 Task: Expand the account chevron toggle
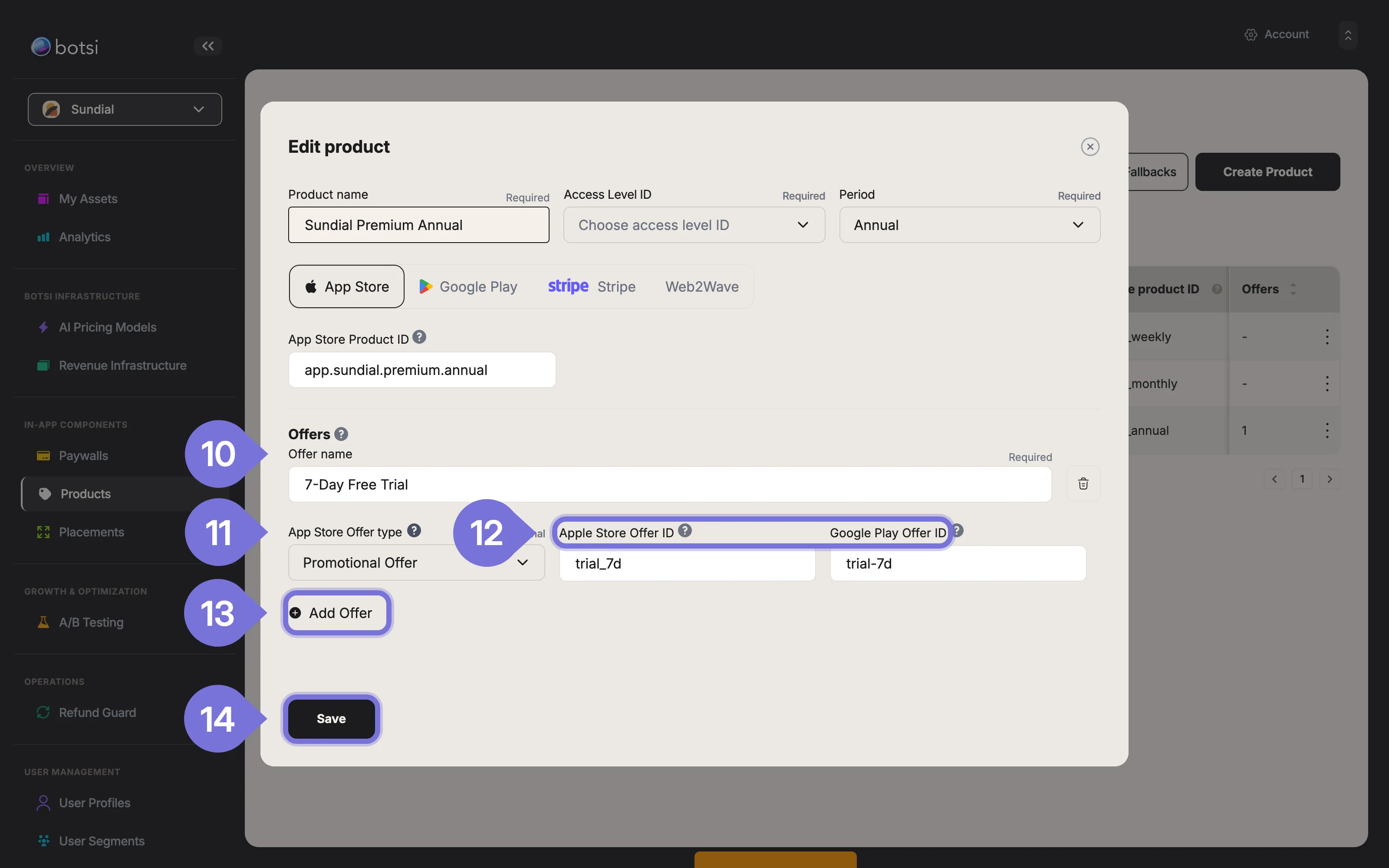[x=1348, y=35]
